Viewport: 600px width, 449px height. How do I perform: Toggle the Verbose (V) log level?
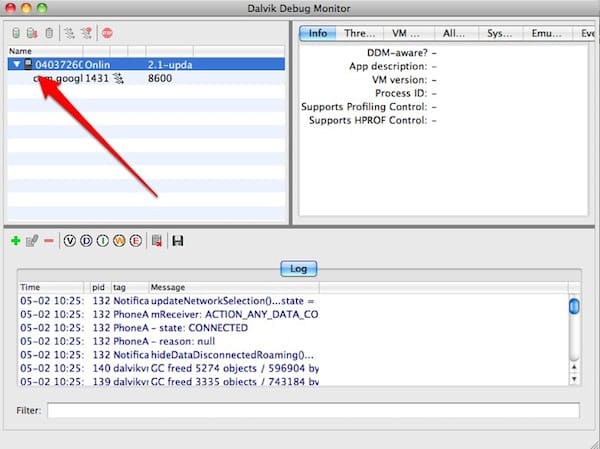coord(69,241)
